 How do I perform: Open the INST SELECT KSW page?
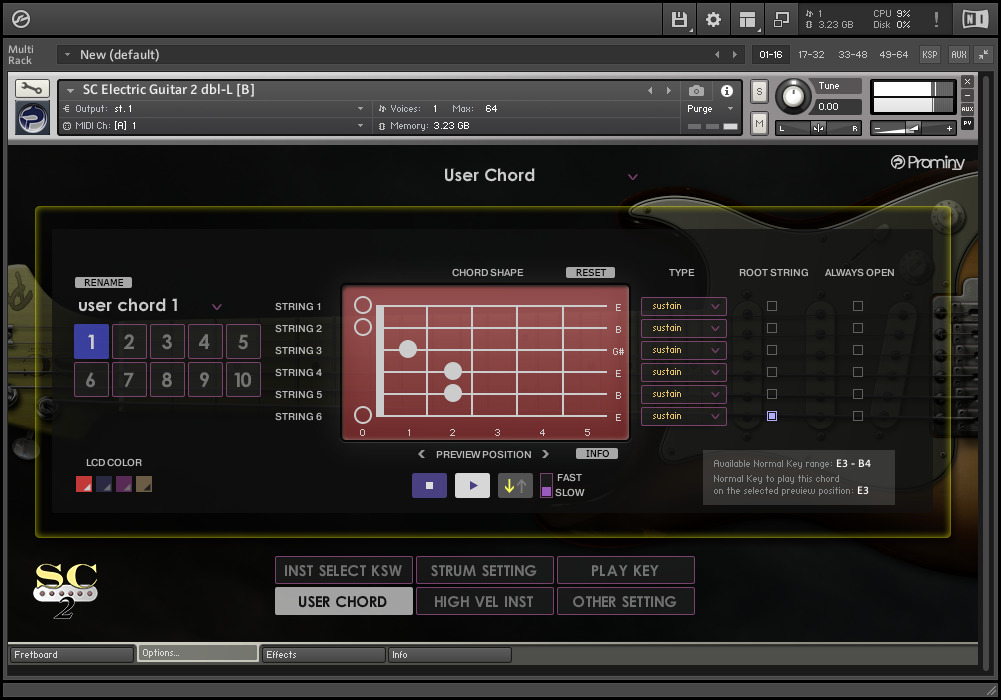coord(343,570)
